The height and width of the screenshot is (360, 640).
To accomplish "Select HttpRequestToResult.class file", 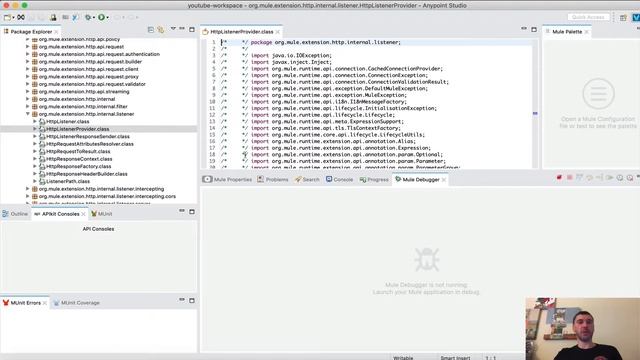I will pyautogui.click(x=78, y=151).
